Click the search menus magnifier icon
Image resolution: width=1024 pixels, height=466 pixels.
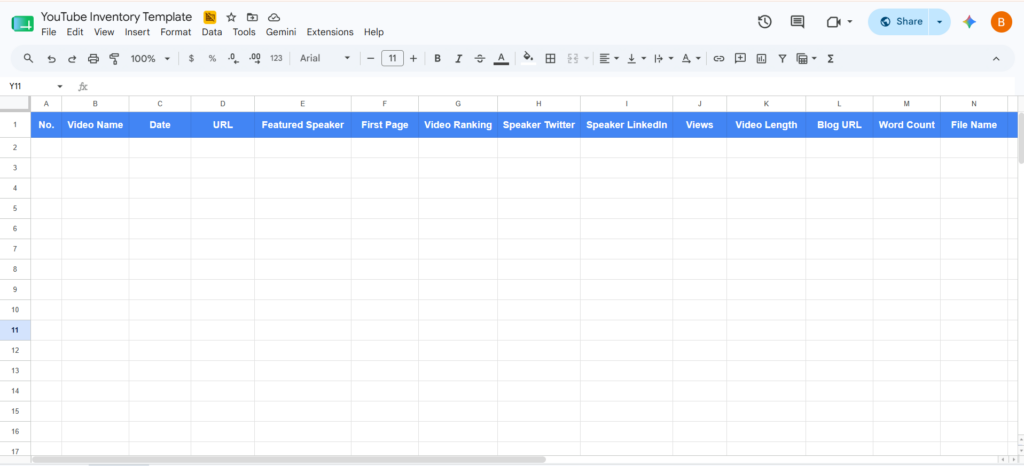click(x=28, y=59)
